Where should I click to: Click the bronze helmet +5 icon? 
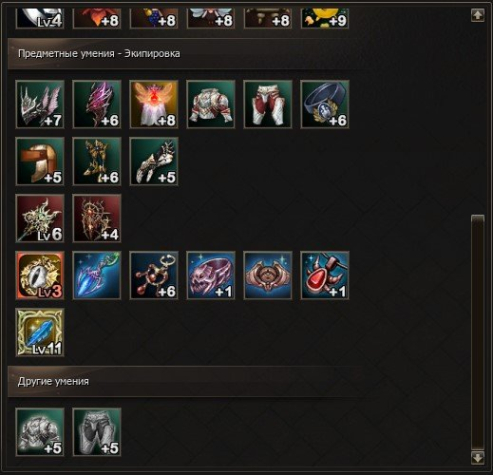tap(40, 161)
